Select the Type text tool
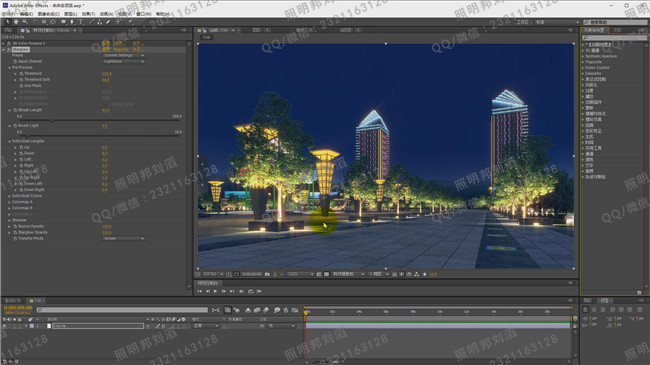 coord(80,22)
